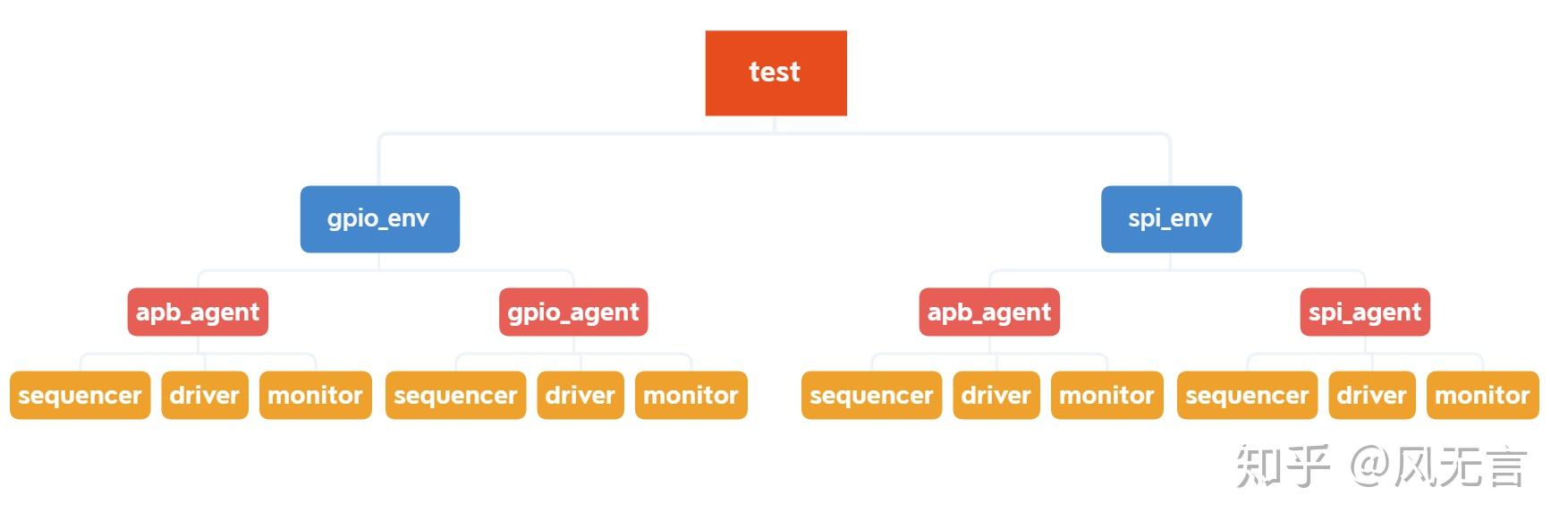The image size is (1568, 530).
Task: Select the spi_env node
Action: point(1171,218)
